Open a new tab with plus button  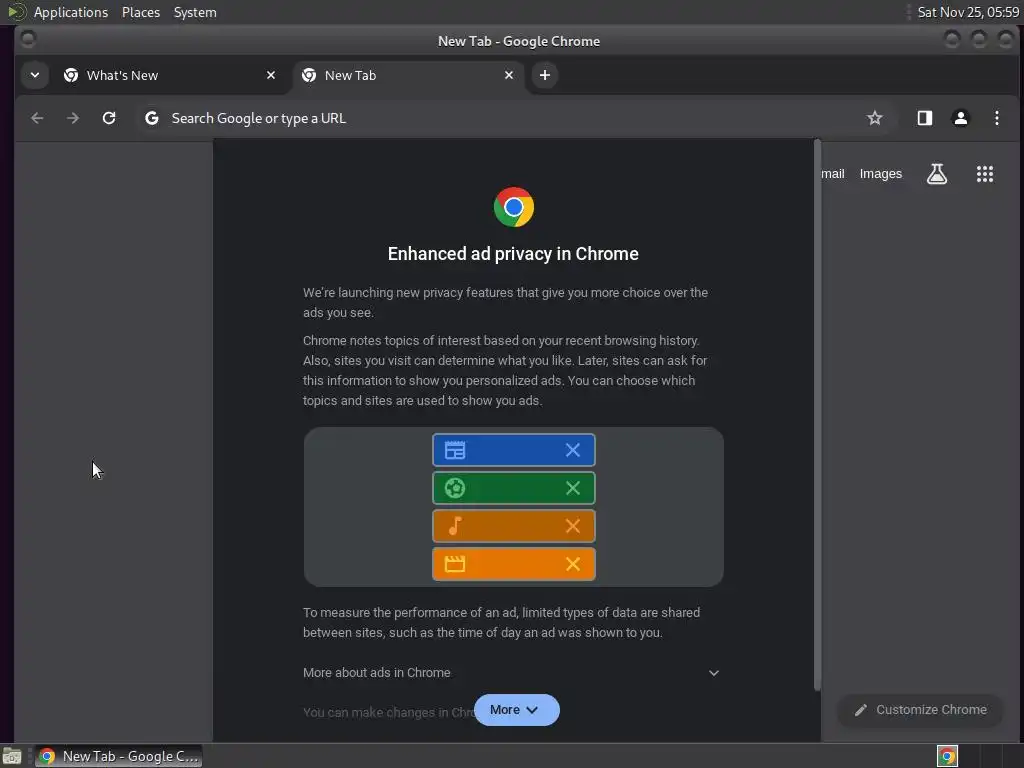[x=545, y=75]
